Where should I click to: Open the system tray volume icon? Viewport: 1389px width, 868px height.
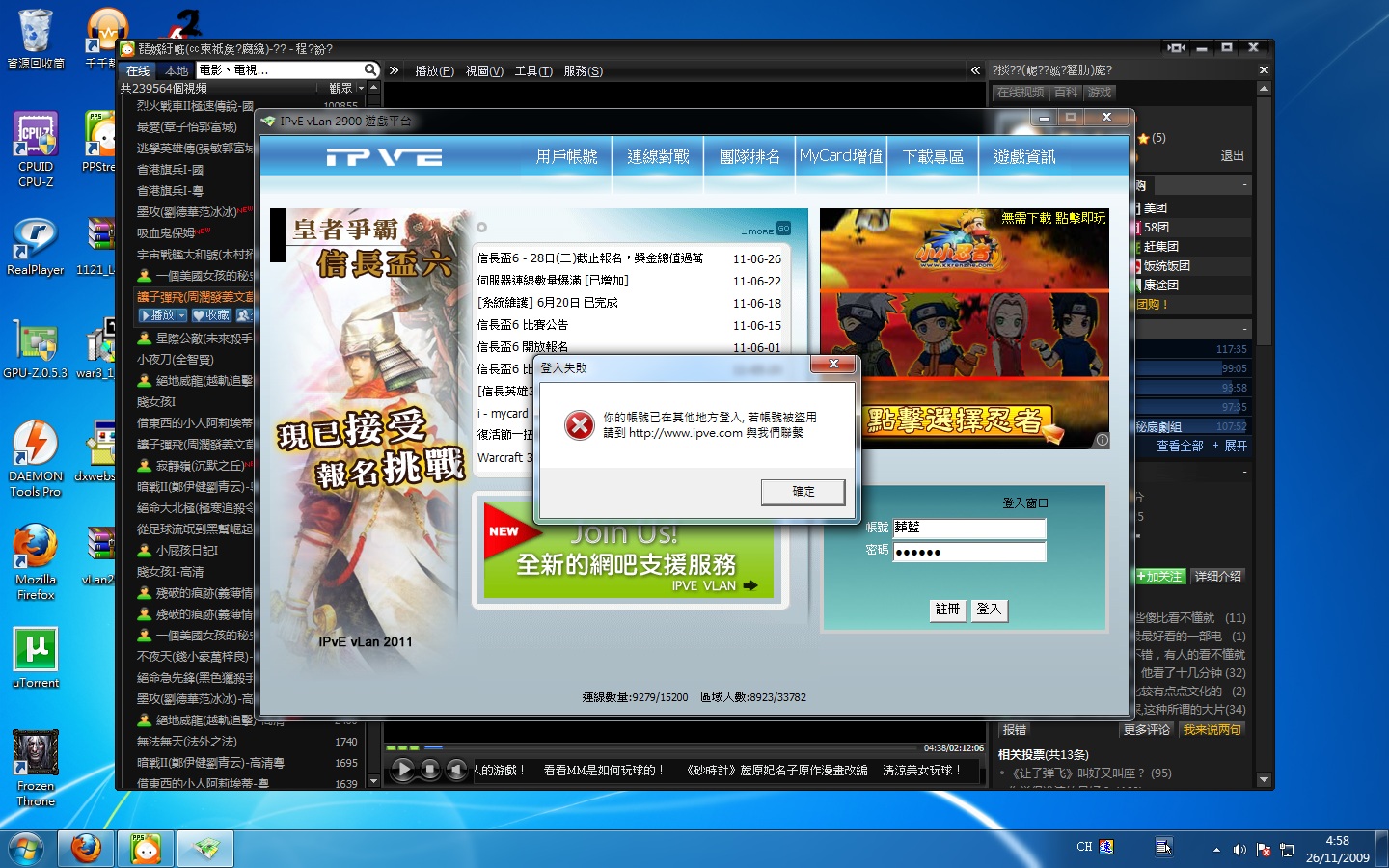tap(1239, 850)
